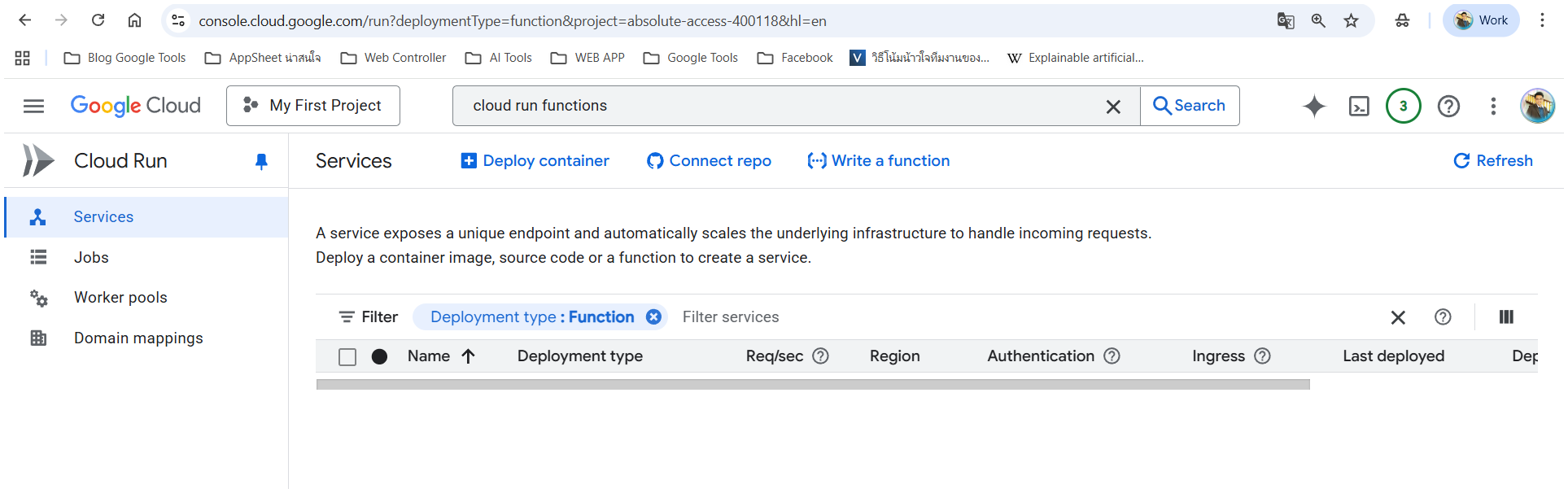The width and height of the screenshot is (1568, 493).
Task: Click the Filter icon label
Action: (368, 317)
